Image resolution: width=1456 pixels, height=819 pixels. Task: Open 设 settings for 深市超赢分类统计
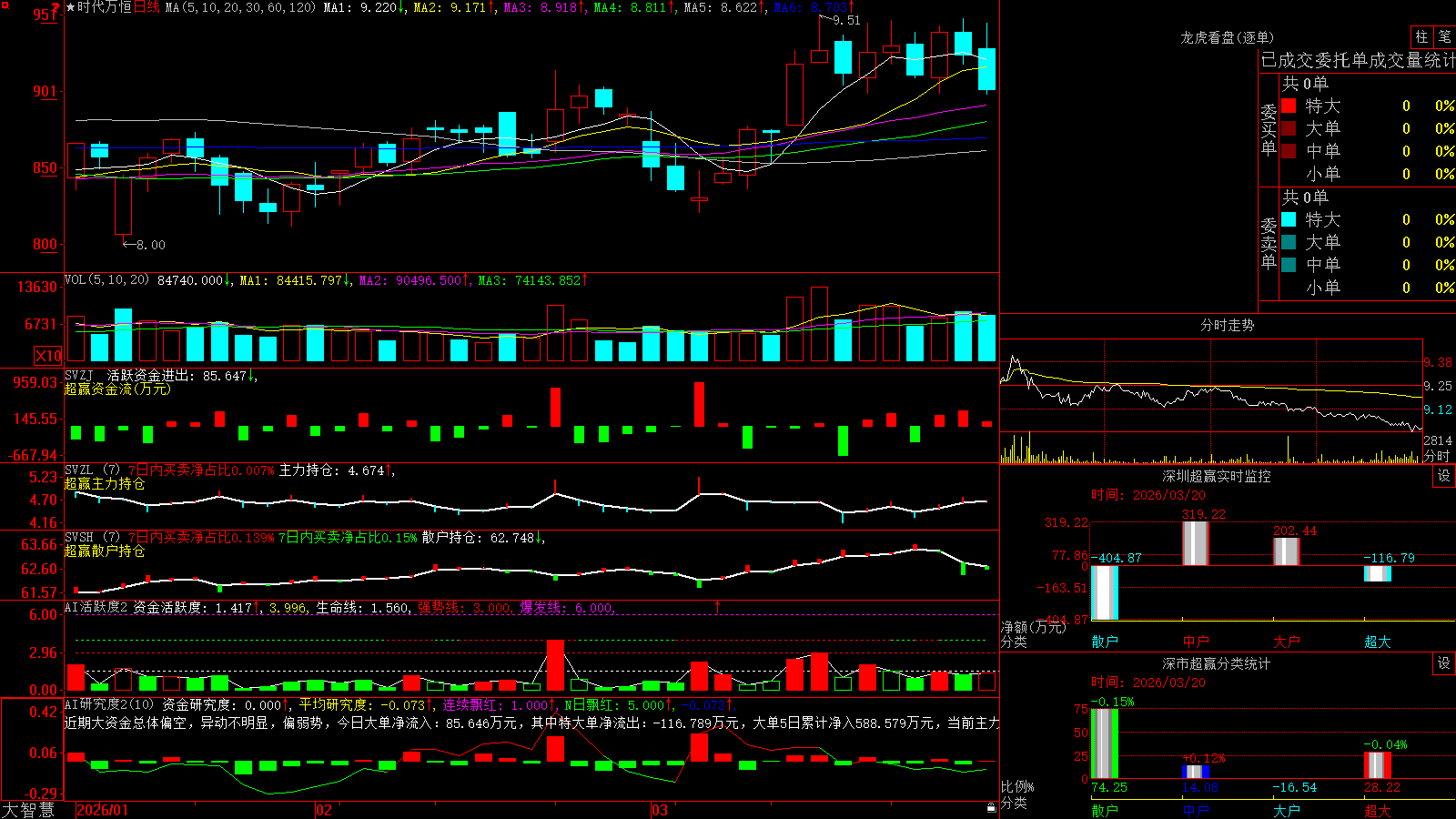(x=1444, y=663)
